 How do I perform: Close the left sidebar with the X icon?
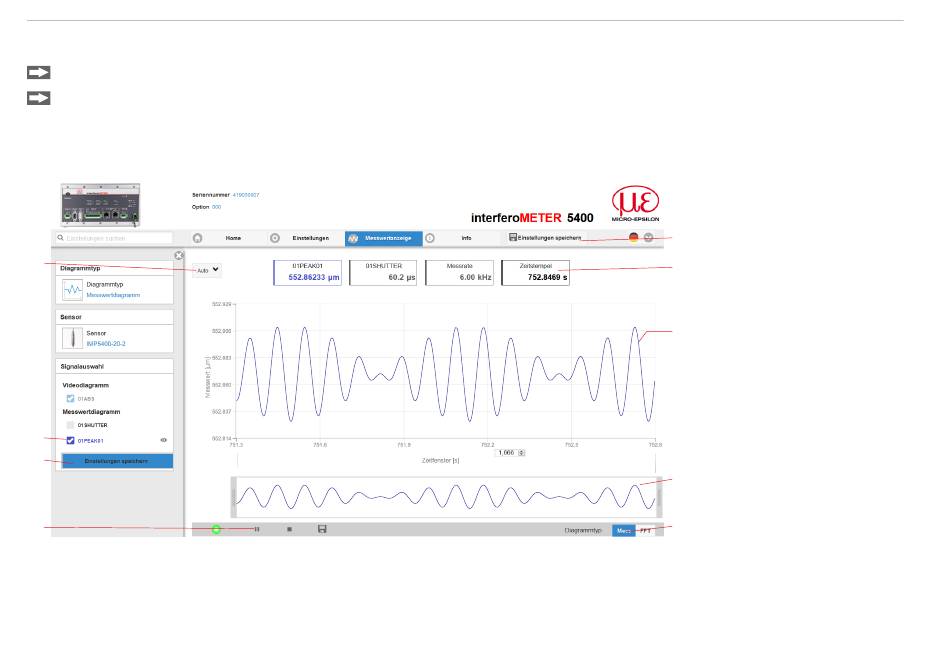click(179, 256)
